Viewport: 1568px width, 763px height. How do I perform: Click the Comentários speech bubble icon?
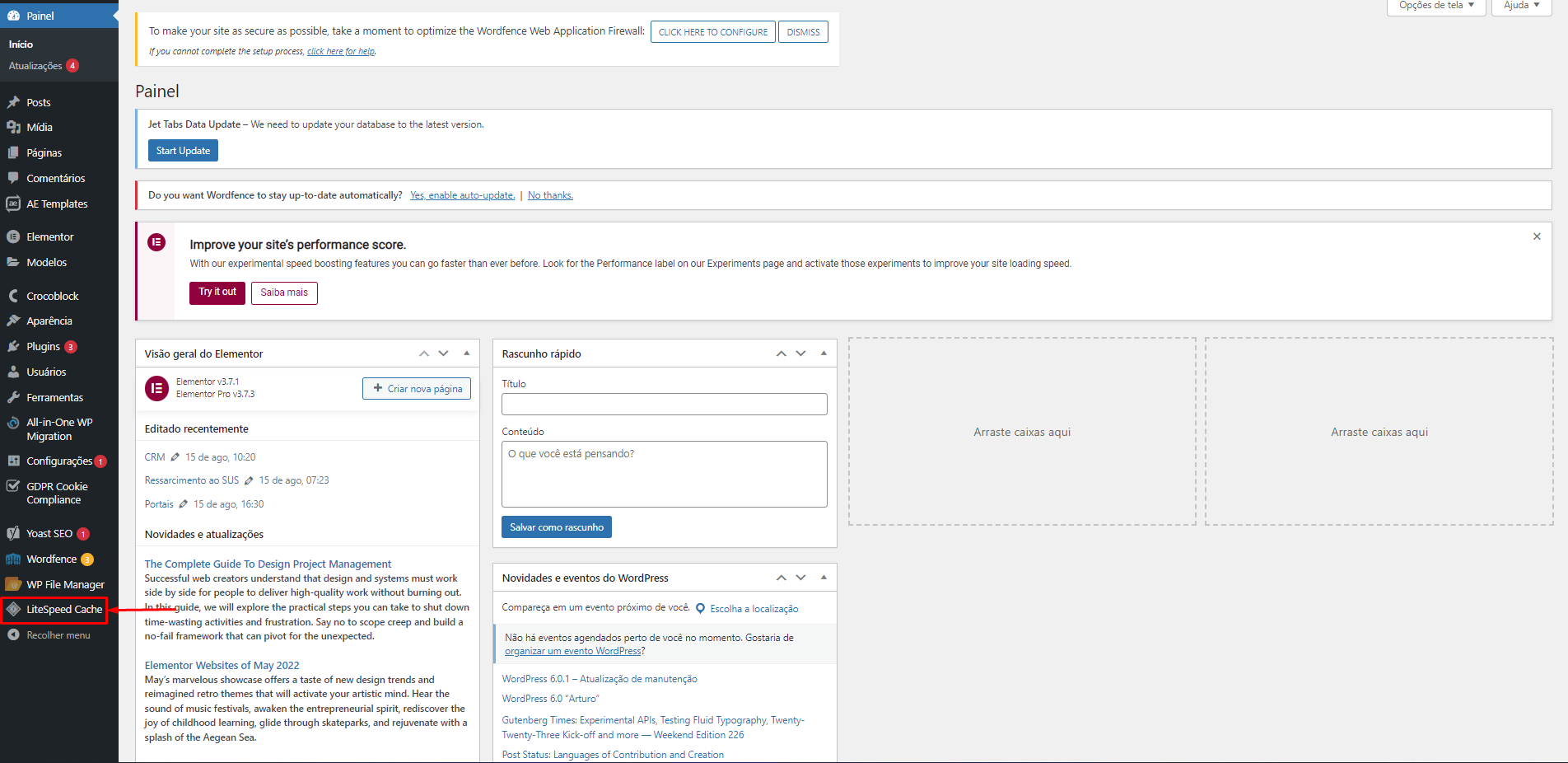click(x=13, y=178)
